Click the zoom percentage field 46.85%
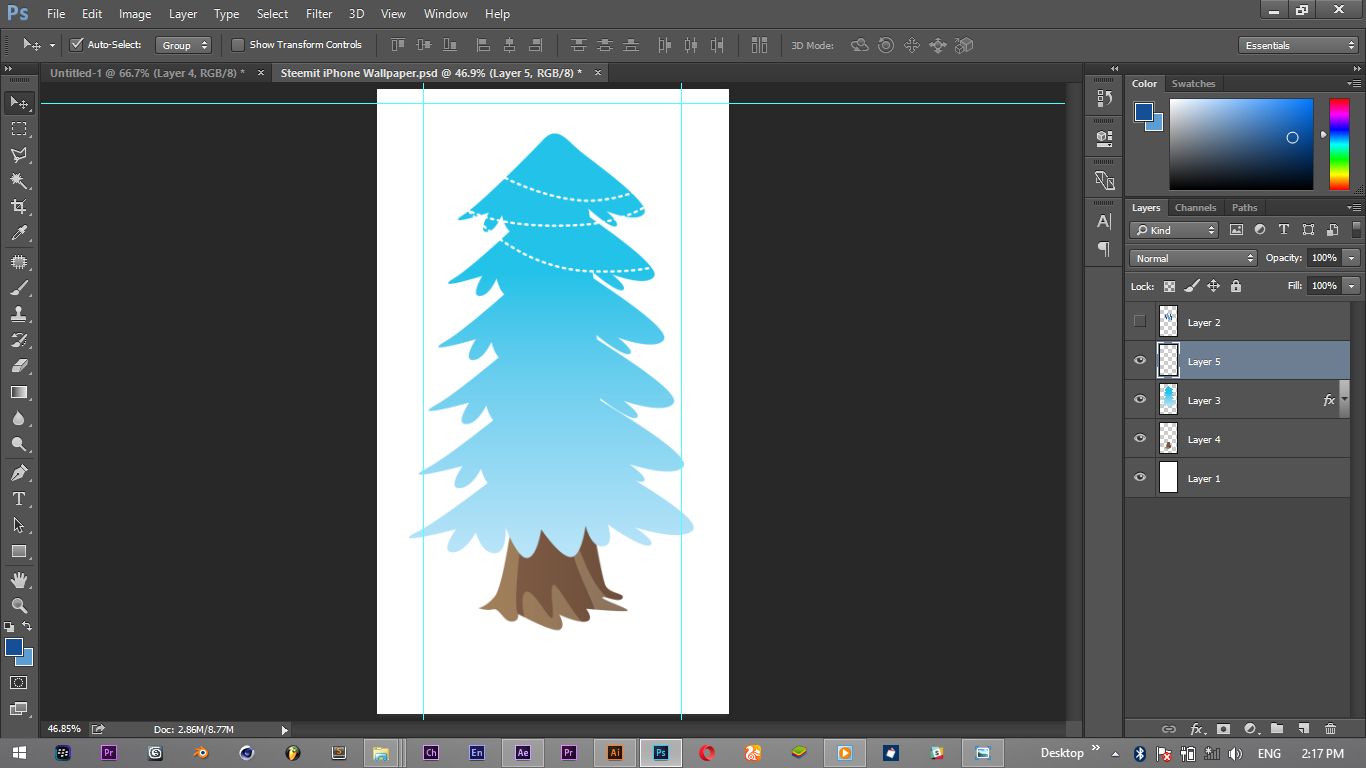Viewport: 1366px width, 768px height. coord(64,729)
